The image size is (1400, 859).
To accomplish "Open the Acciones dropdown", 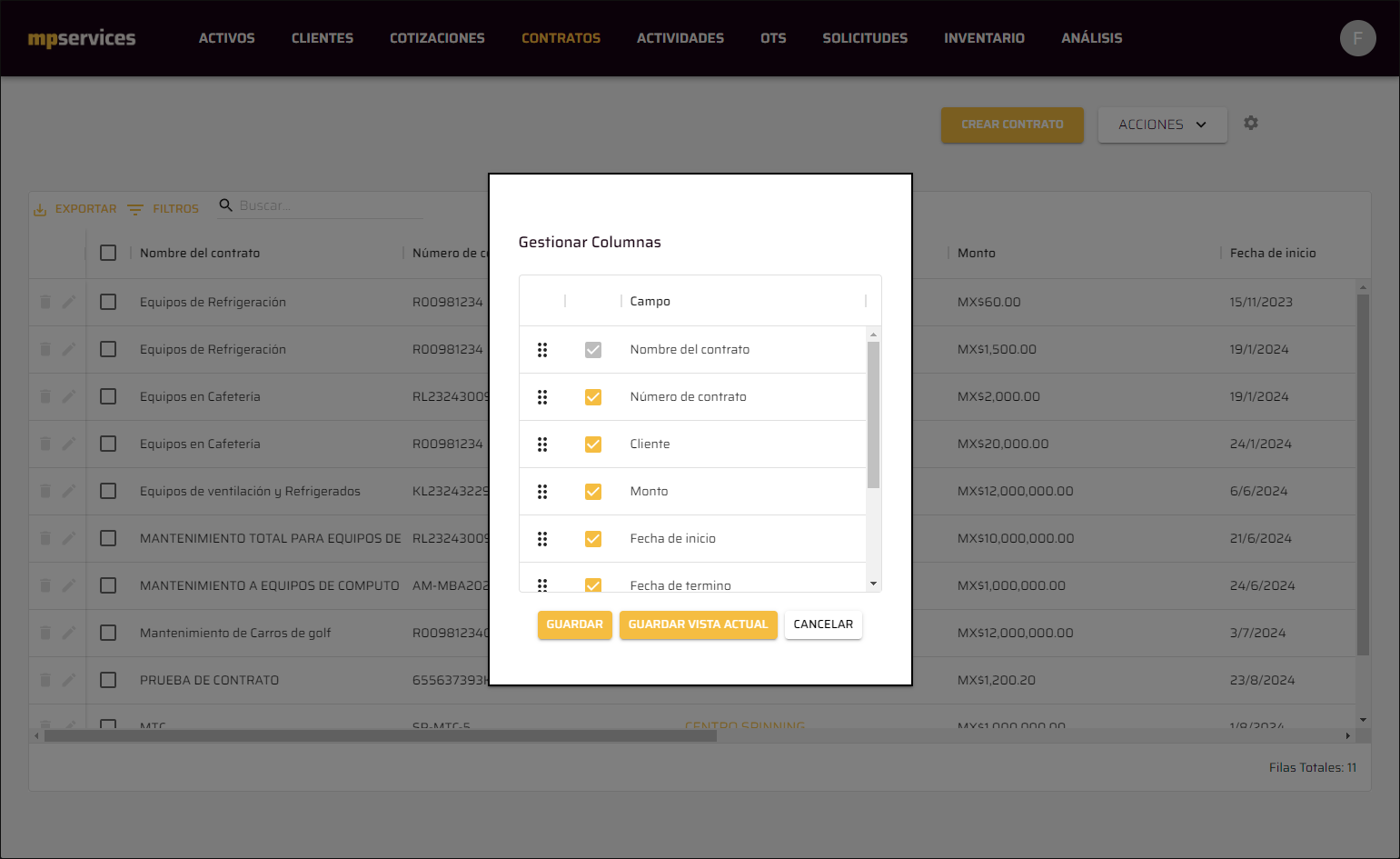I will pos(1162,125).
